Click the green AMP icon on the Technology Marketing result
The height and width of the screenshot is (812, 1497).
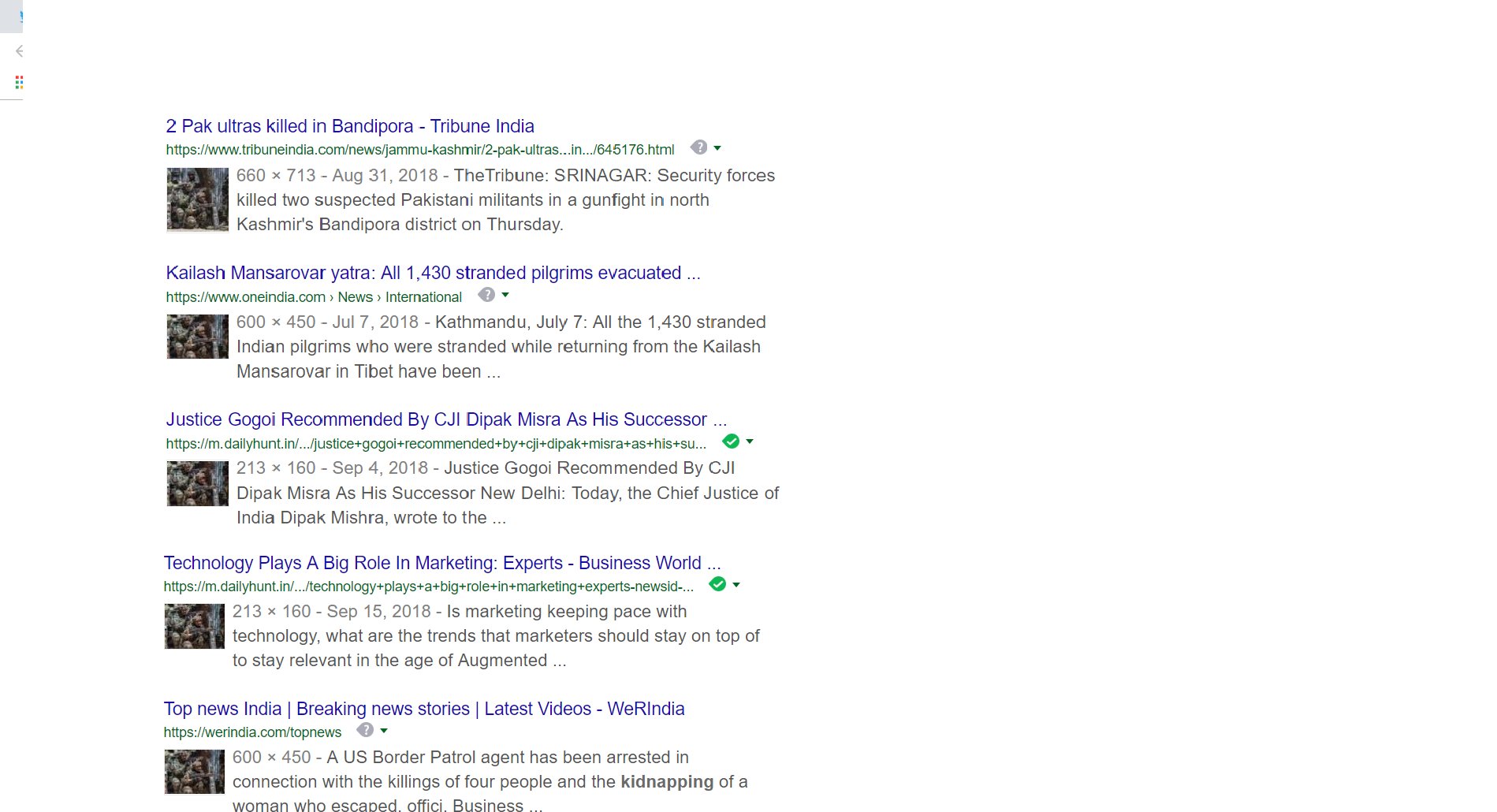click(717, 584)
